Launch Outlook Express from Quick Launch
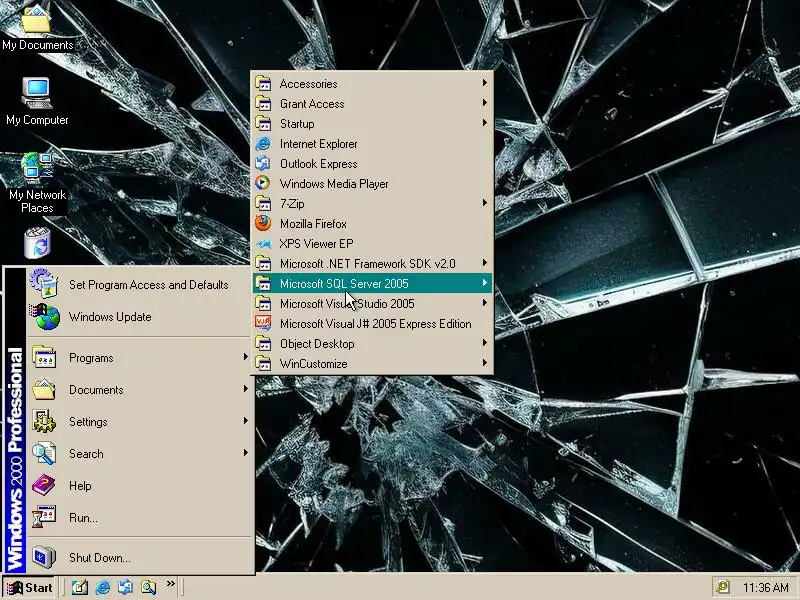The height and width of the screenshot is (600, 800). coord(126,587)
